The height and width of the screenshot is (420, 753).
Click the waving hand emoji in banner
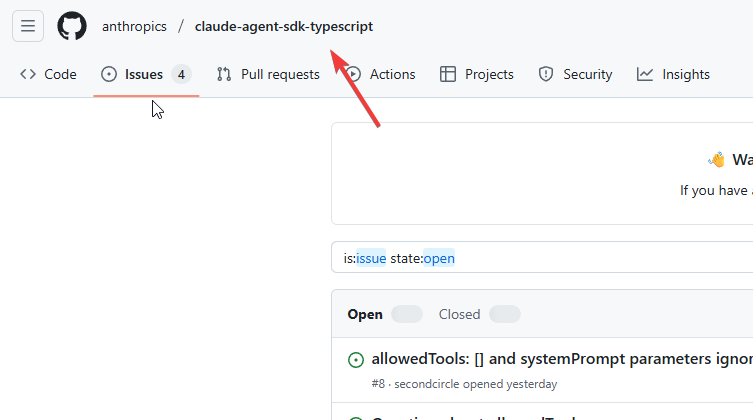[716, 160]
